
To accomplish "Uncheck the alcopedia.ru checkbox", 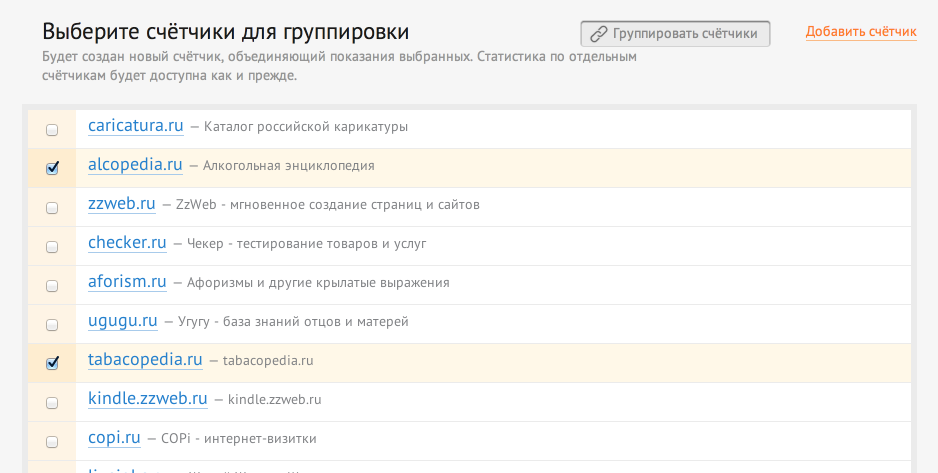I will 52,168.
